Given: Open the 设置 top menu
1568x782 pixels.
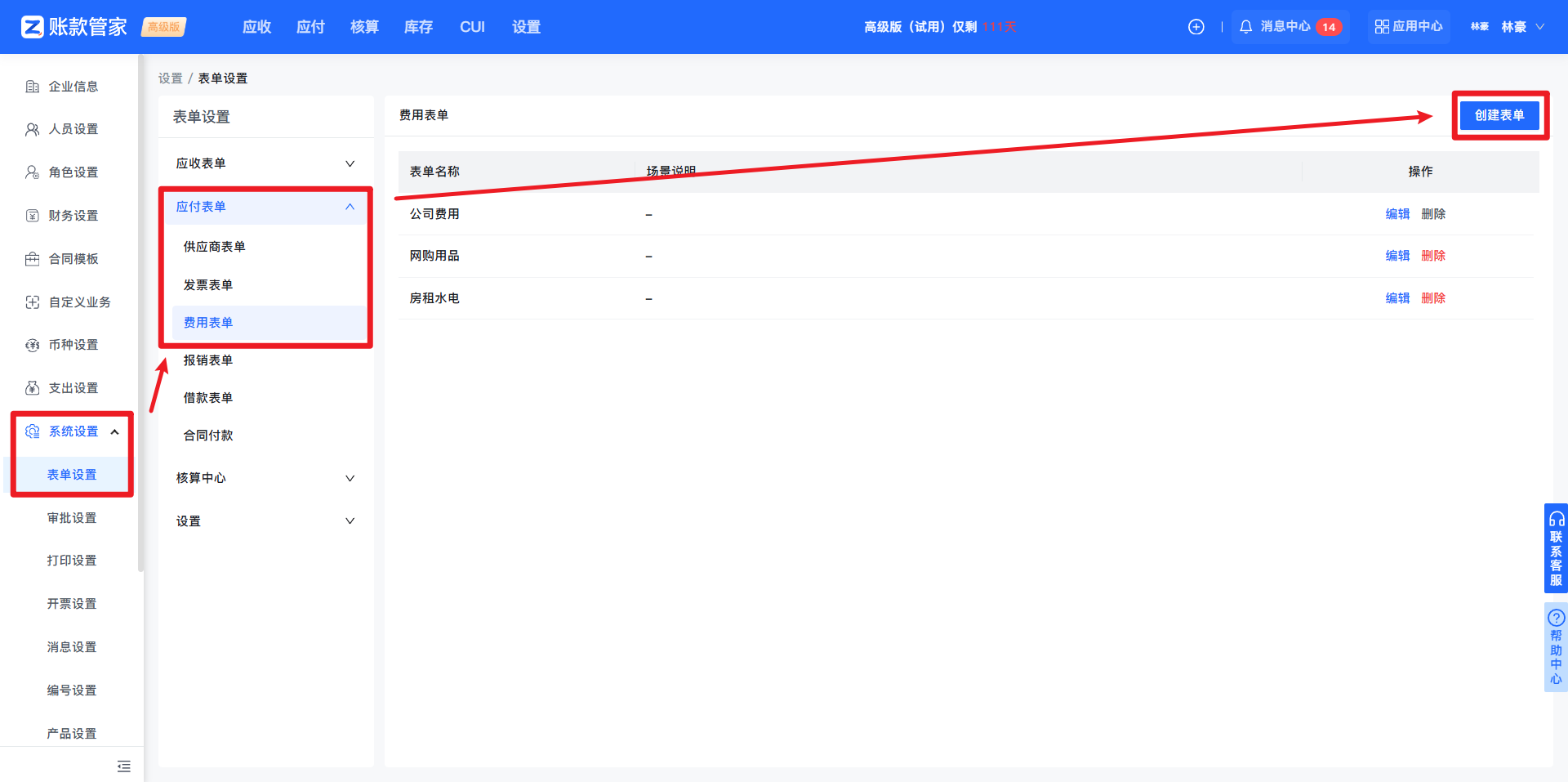Looking at the screenshot, I should tap(527, 27).
